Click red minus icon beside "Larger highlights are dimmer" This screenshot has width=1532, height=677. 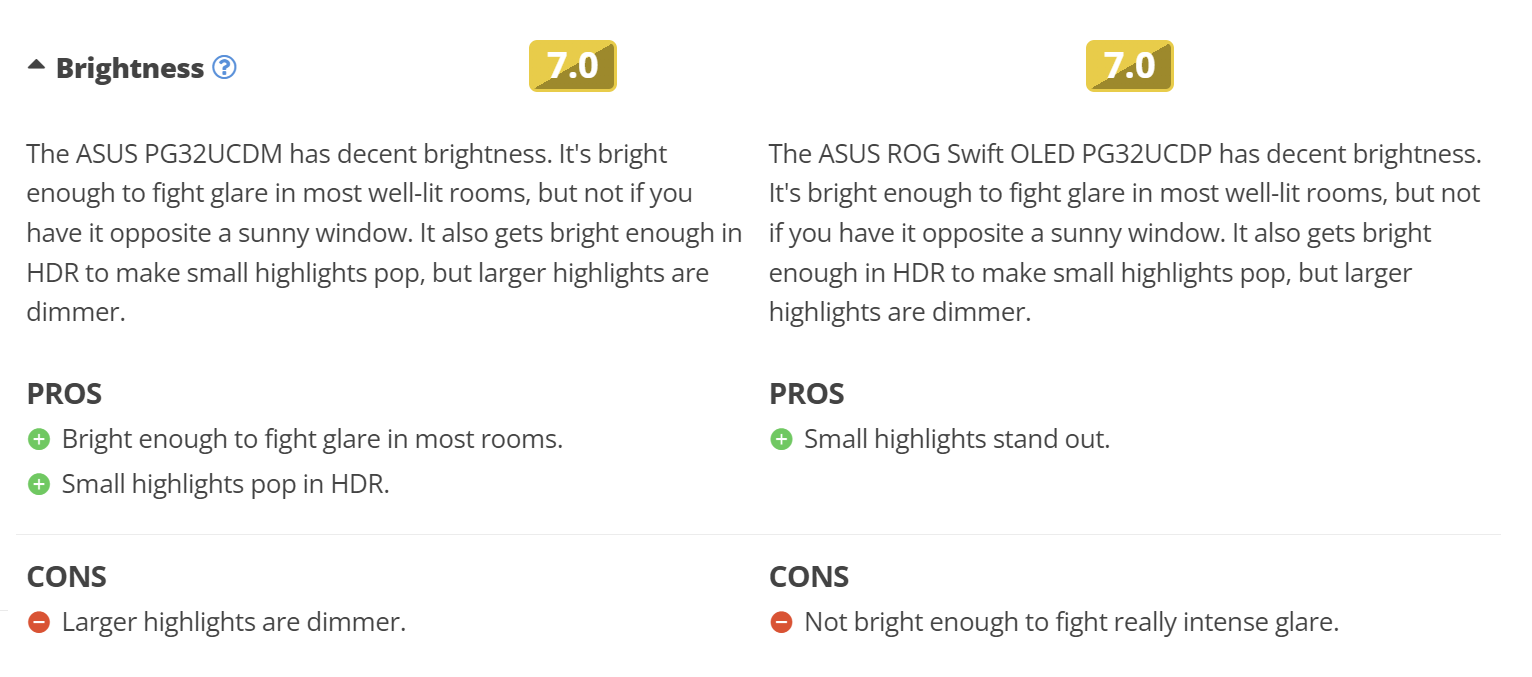(x=39, y=622)
